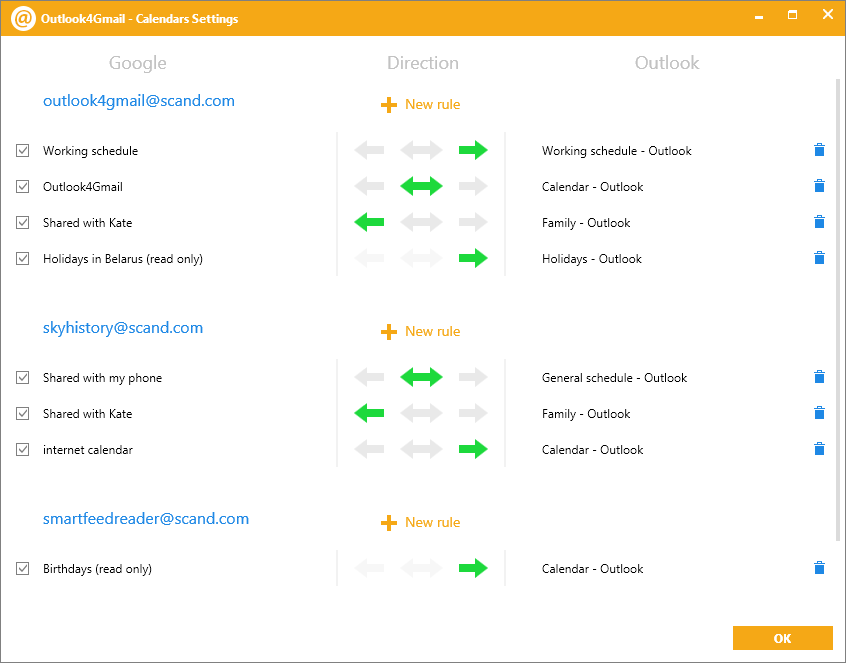The width and height of the screenshot is (846, 663).
Task: Set Working schedule to two-way sync arrow
Action: pyautogui.click(x=421, y=150)
